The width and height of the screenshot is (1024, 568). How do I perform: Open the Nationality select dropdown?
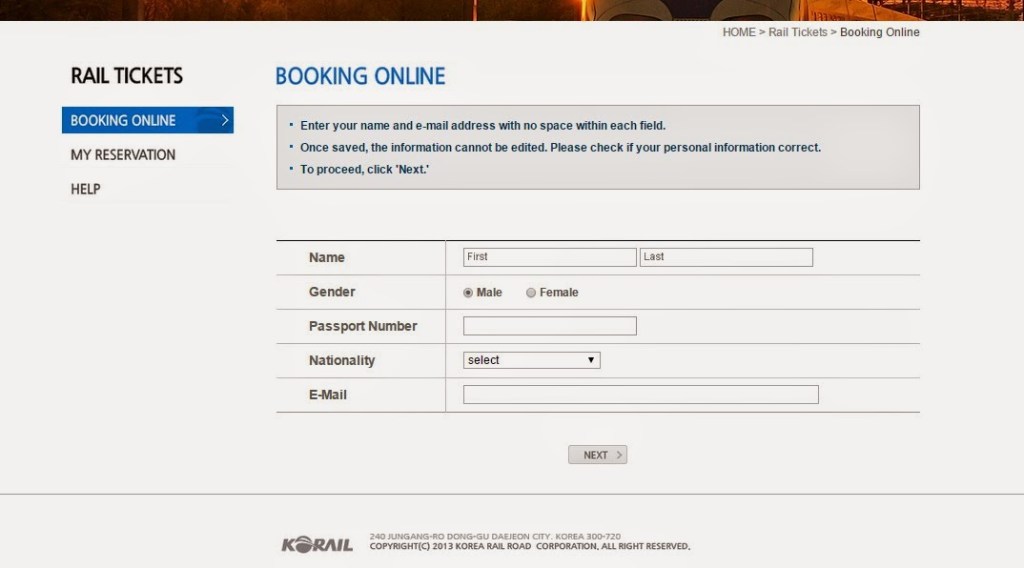[x=531, y=360]
